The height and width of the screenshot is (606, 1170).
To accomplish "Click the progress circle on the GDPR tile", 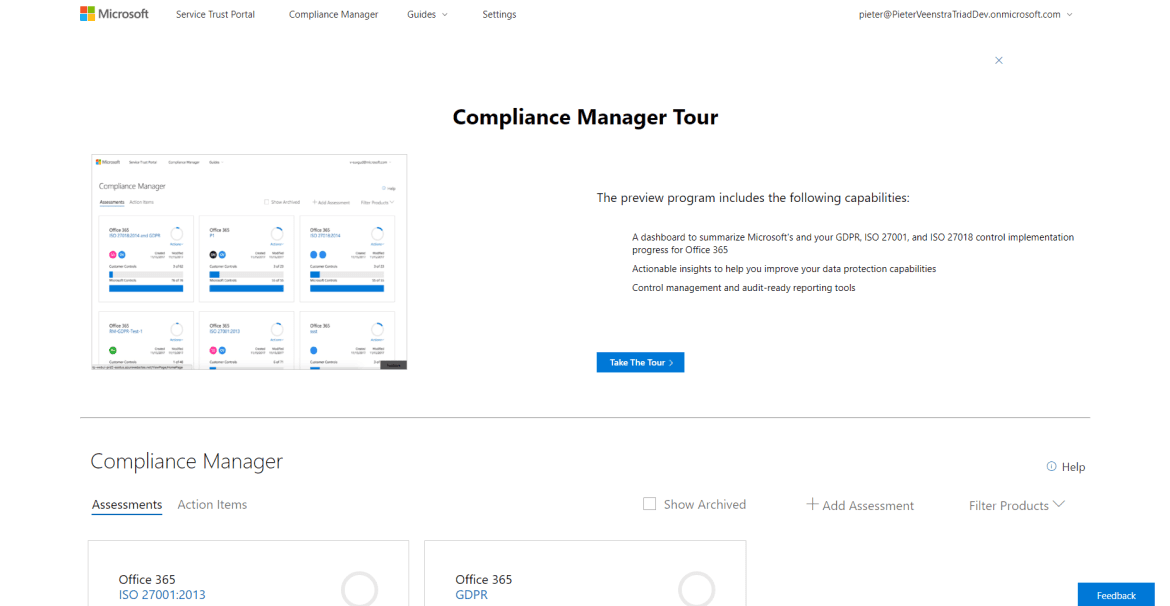I will (x=696, y=590).
